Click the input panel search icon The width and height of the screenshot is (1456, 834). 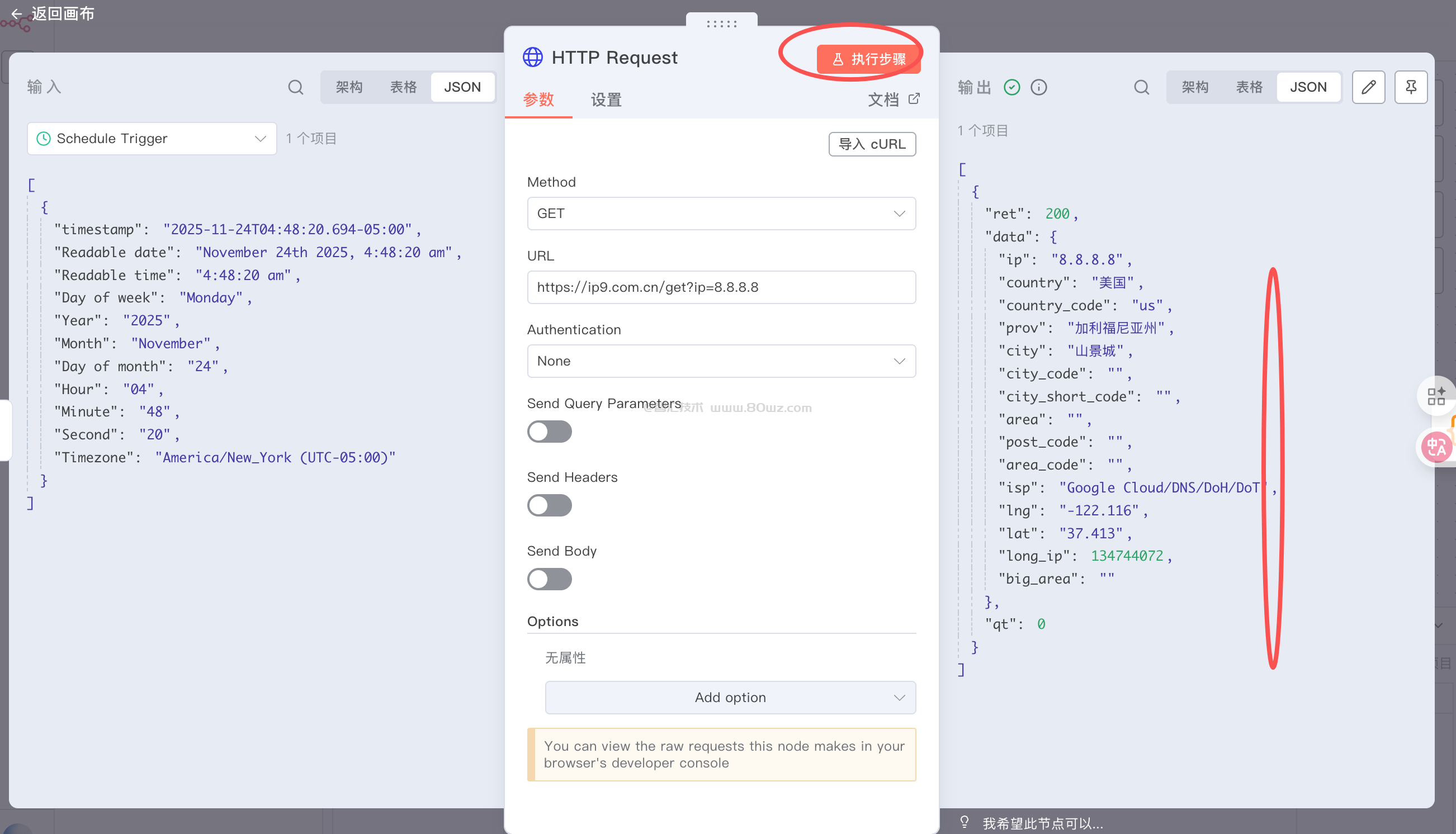click(296, 87)
